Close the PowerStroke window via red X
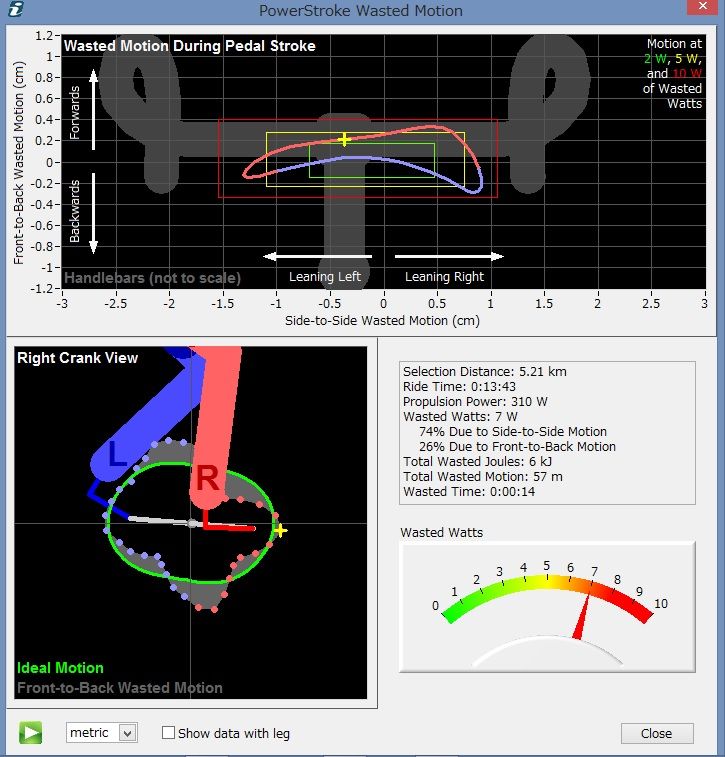The height and width of the screenshot is (757, 725). coord(702,7)
